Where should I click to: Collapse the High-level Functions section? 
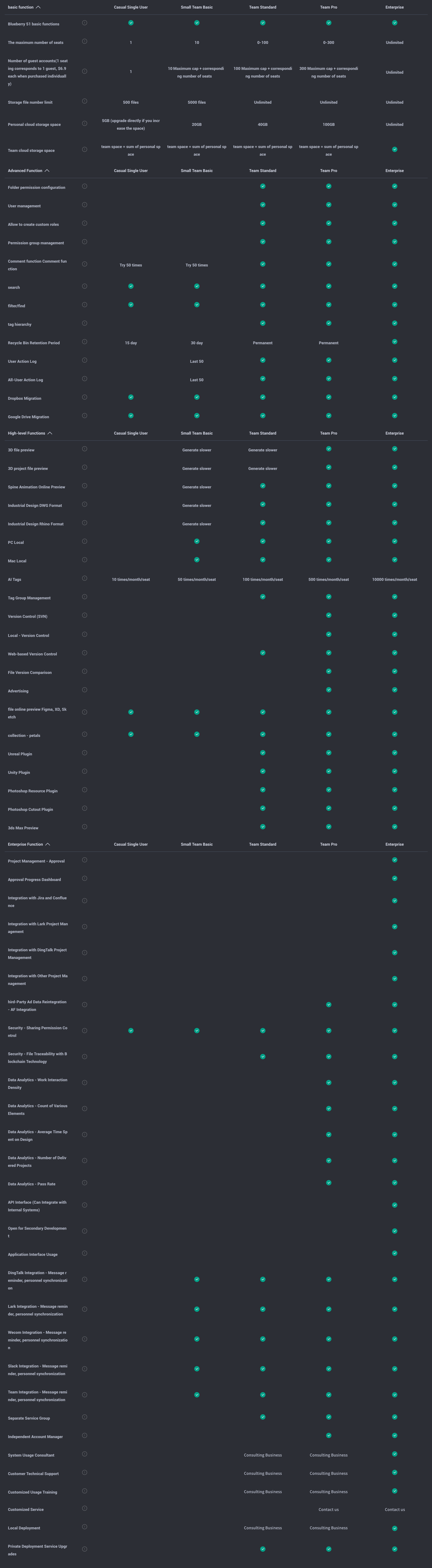coord(50,433)
